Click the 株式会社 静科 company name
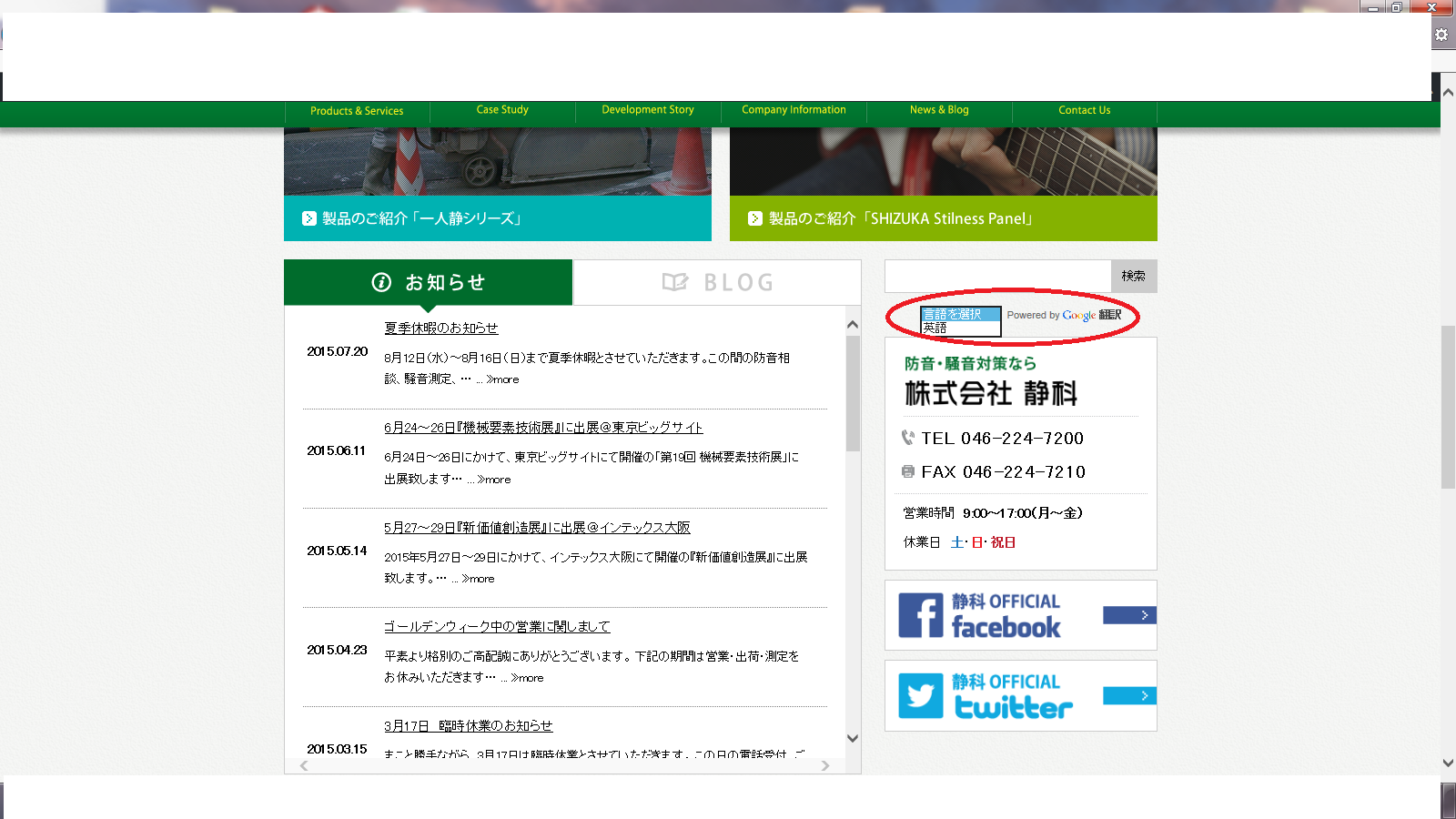This screenshot has width=1456, height=819. tap(991, 393)
